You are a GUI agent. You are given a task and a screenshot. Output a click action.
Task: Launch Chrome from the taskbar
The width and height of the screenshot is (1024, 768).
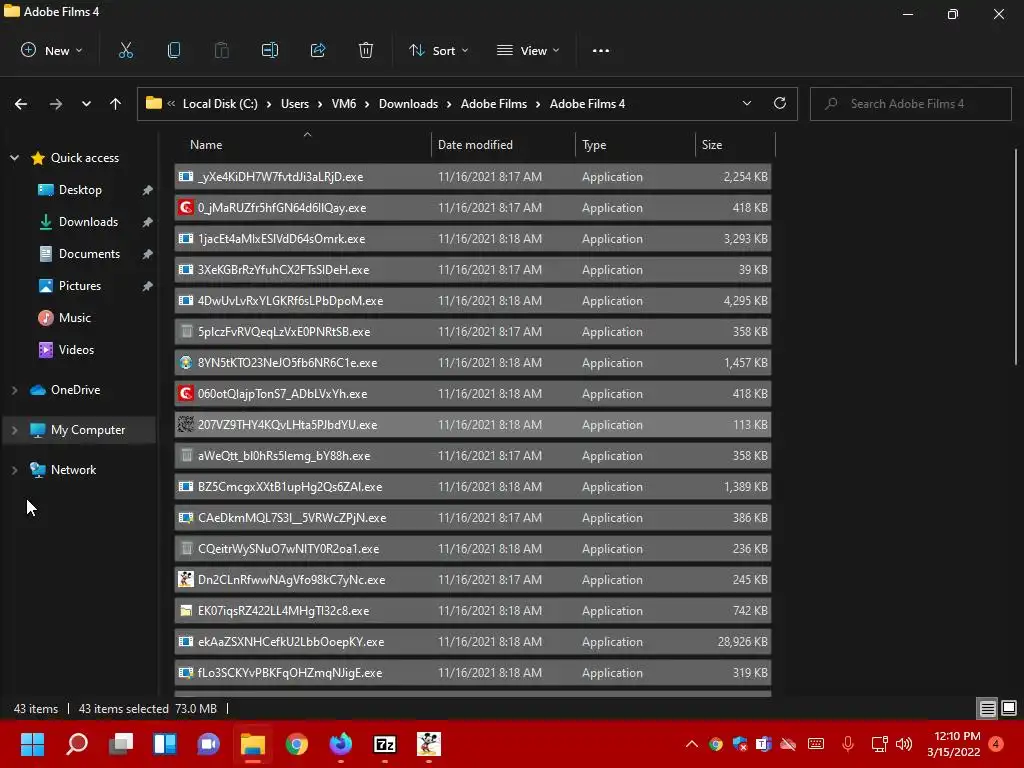click(x=296, y=744)
